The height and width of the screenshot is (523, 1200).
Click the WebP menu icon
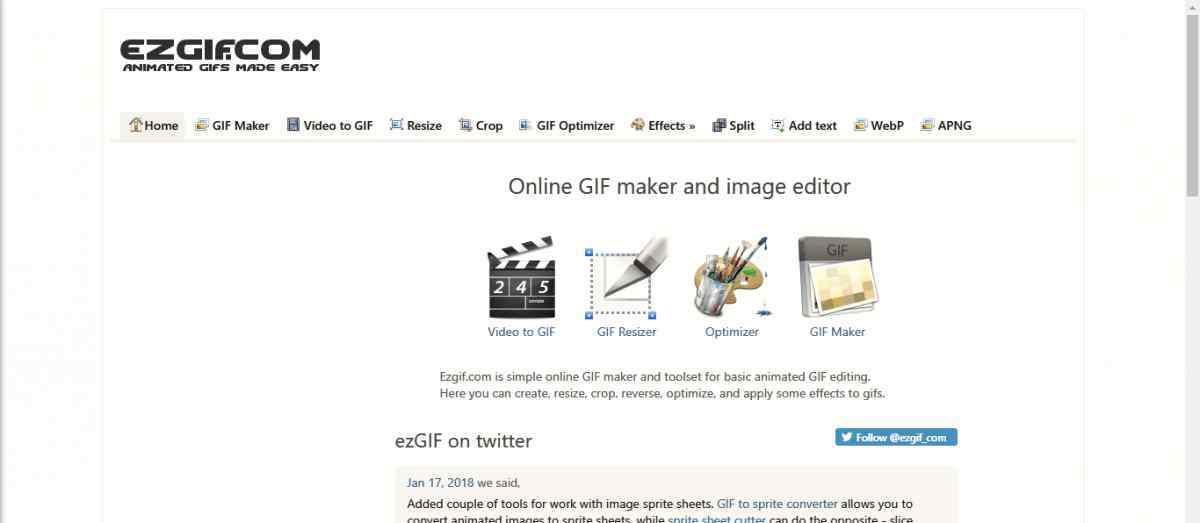pyautogui.click(x=860, y=125)
